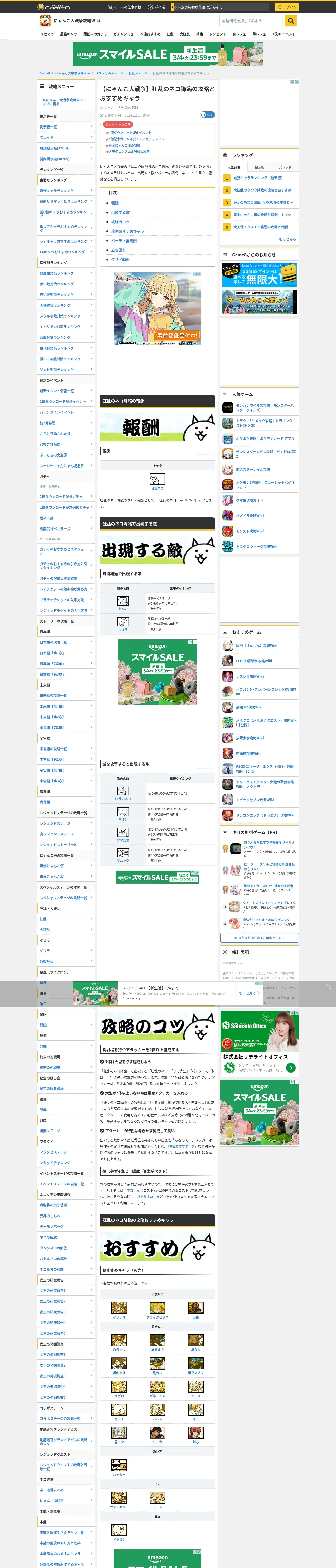The image size is (336, 1568).
Task: Click the パオン enemy icon
Action: 123,811
